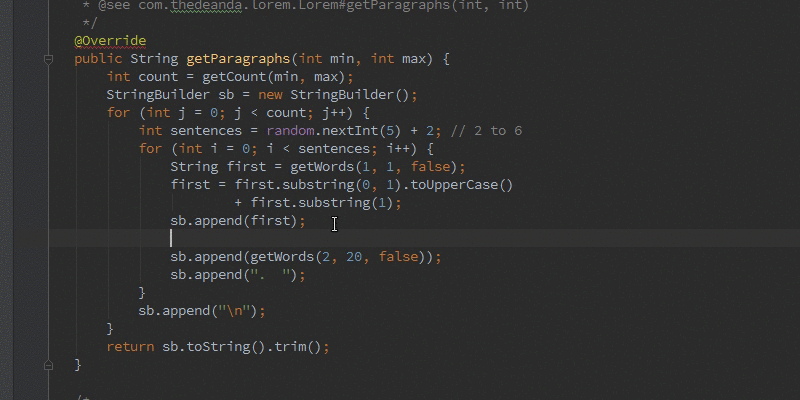Click the getParagraphs method name

tap(238, 59)
